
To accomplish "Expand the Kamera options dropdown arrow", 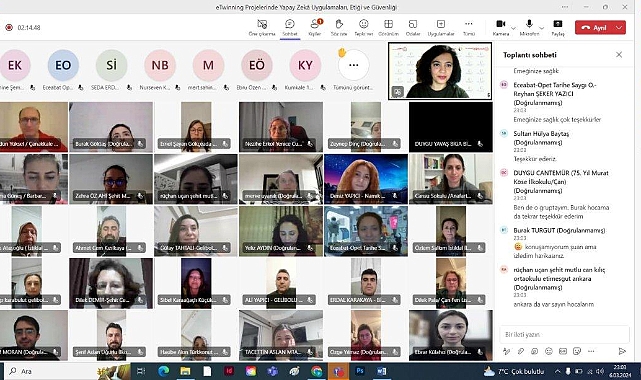I will click(x=513, y=28).
